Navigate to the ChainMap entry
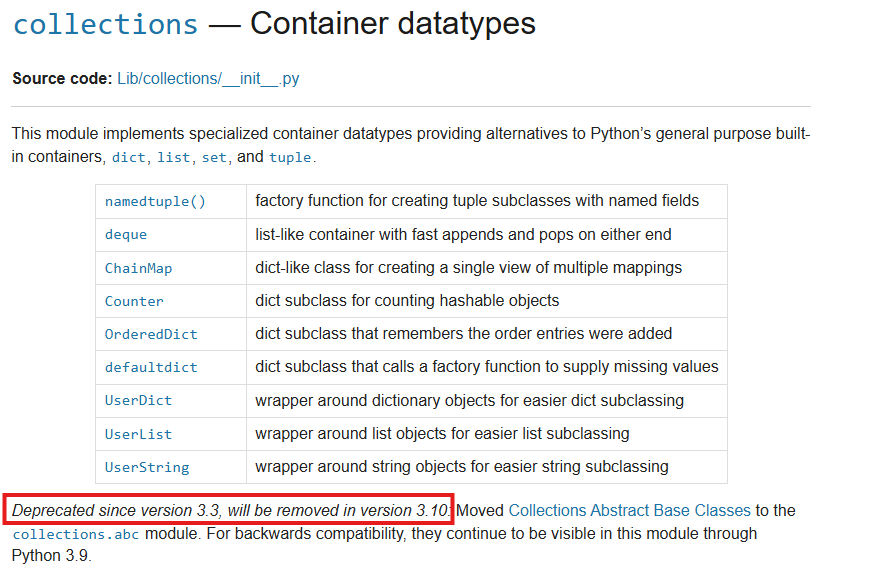Image resolution: width=877 pixels, height=579 pixels. 138,268
